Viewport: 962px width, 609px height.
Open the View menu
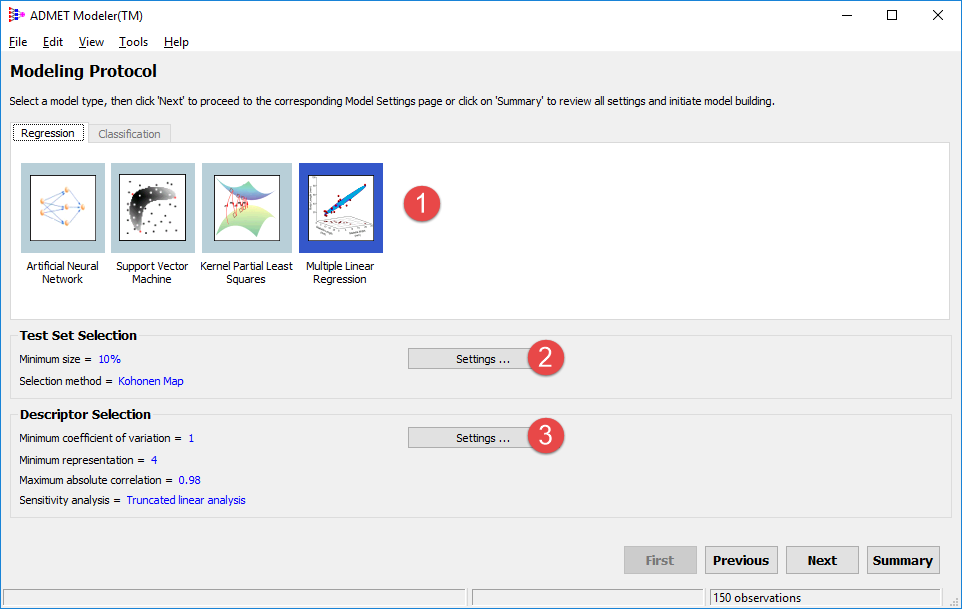[x=91, y=42]
